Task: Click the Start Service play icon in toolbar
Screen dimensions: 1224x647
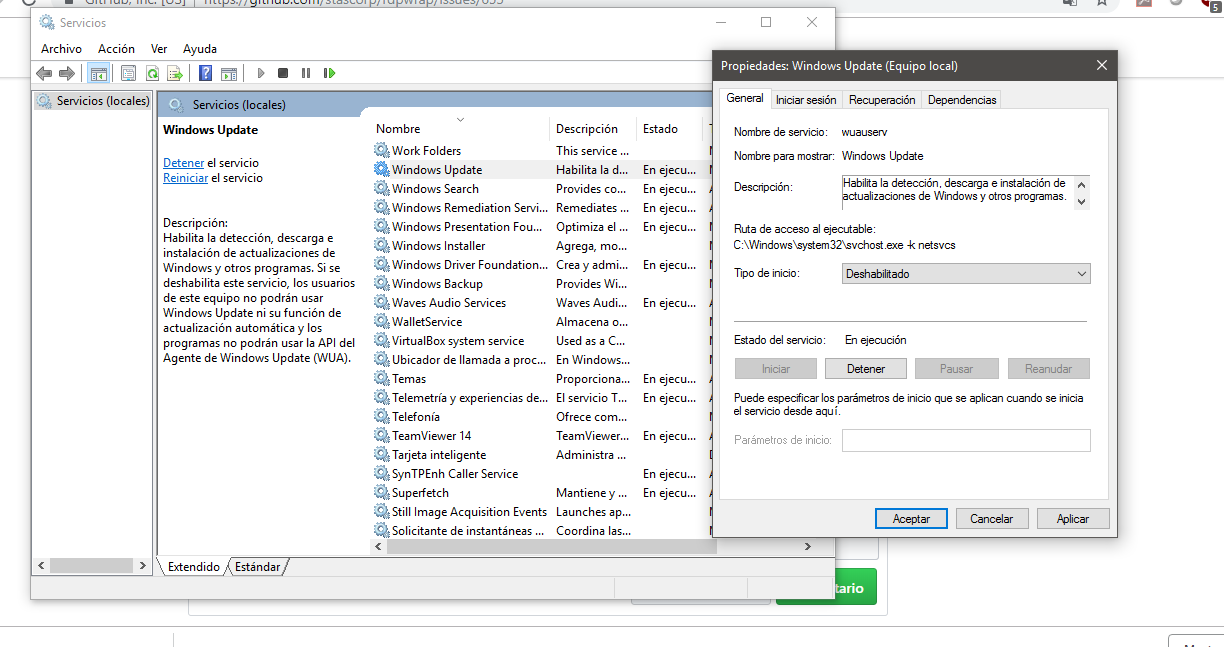Action: 260,73
